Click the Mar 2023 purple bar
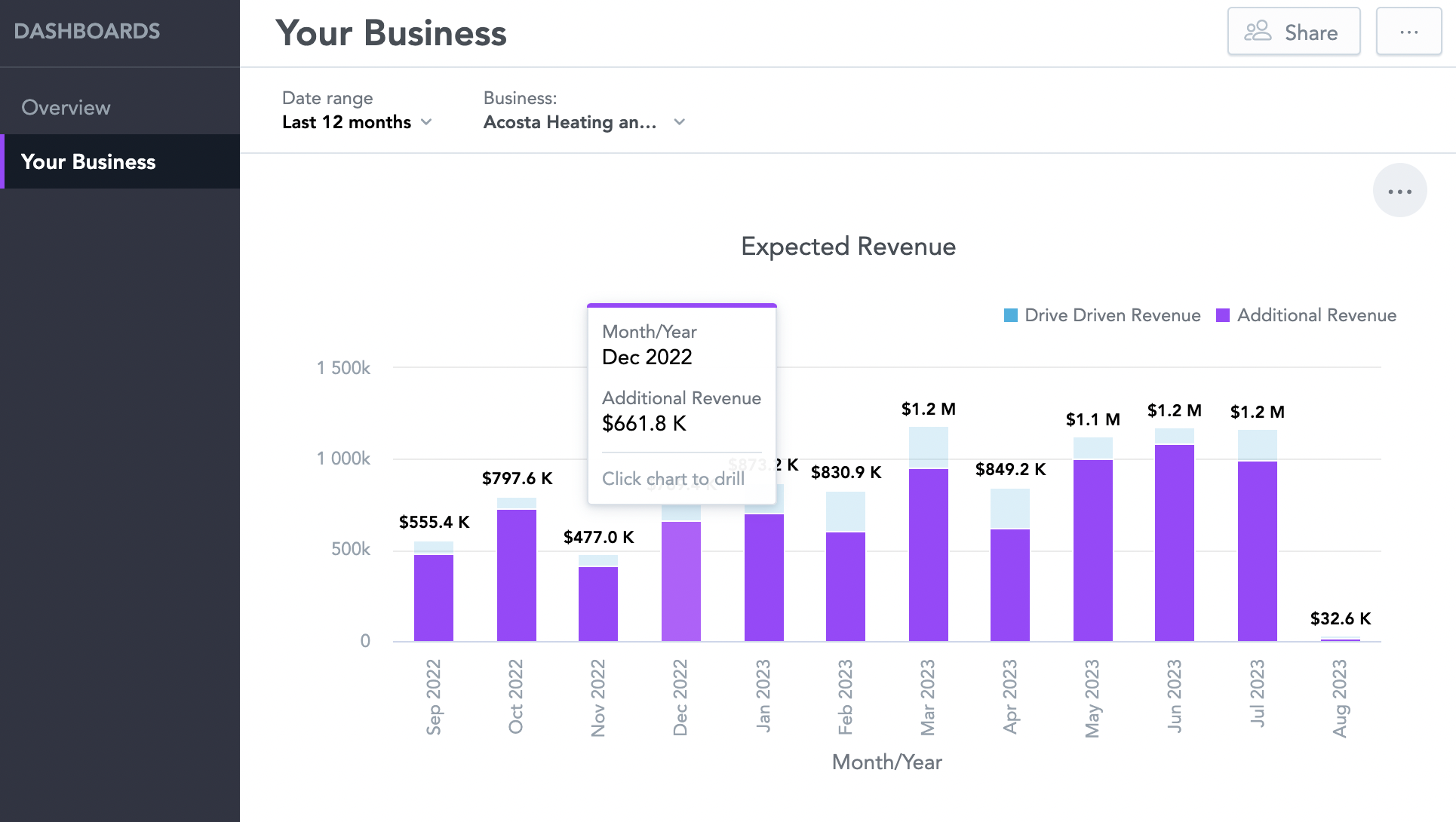The image size is (1456, 822). click(928, 554)
